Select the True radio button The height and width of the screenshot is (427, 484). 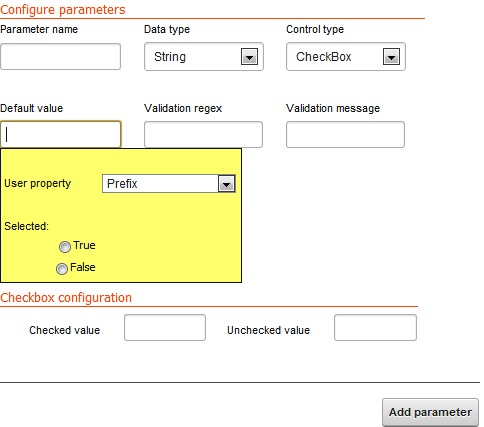65,247
